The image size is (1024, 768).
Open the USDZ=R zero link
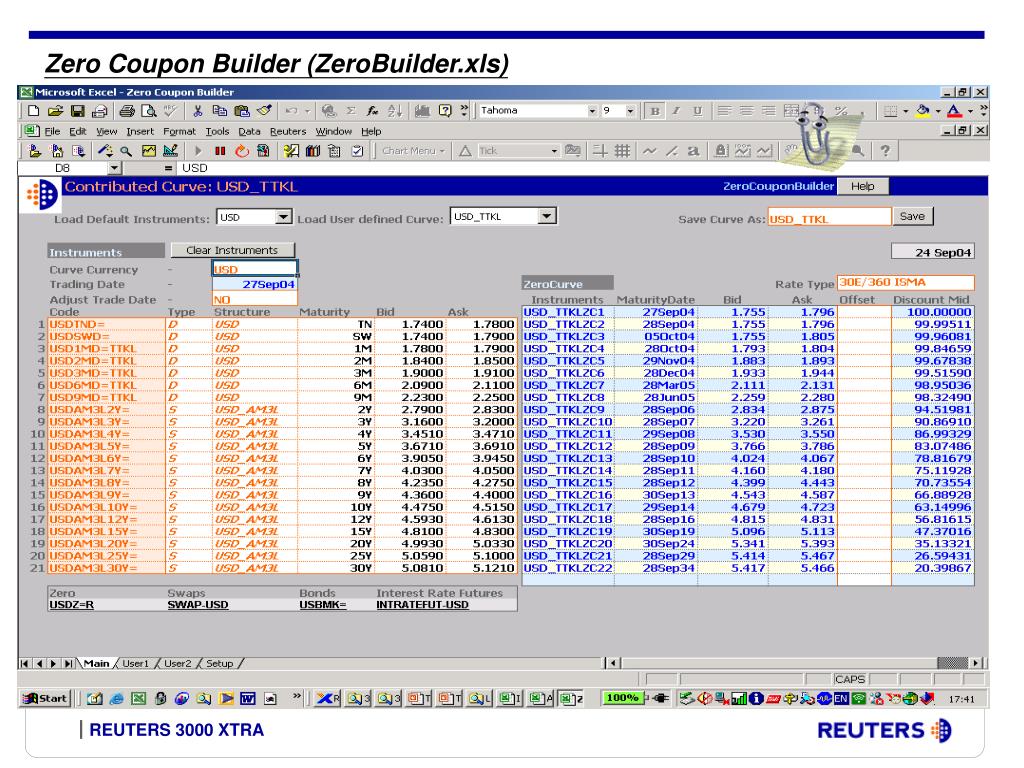pos(72,605)
